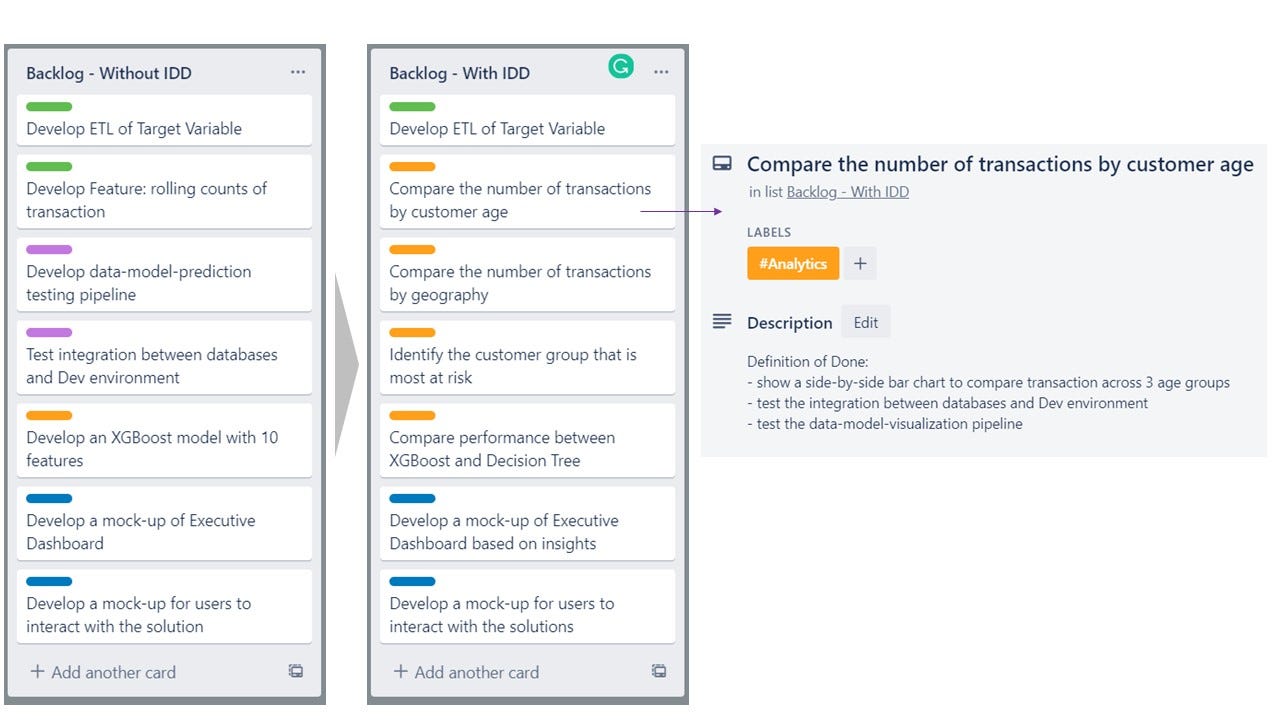
Task: Open Develop an XGBoost model card
Action: tap(165, 440)
